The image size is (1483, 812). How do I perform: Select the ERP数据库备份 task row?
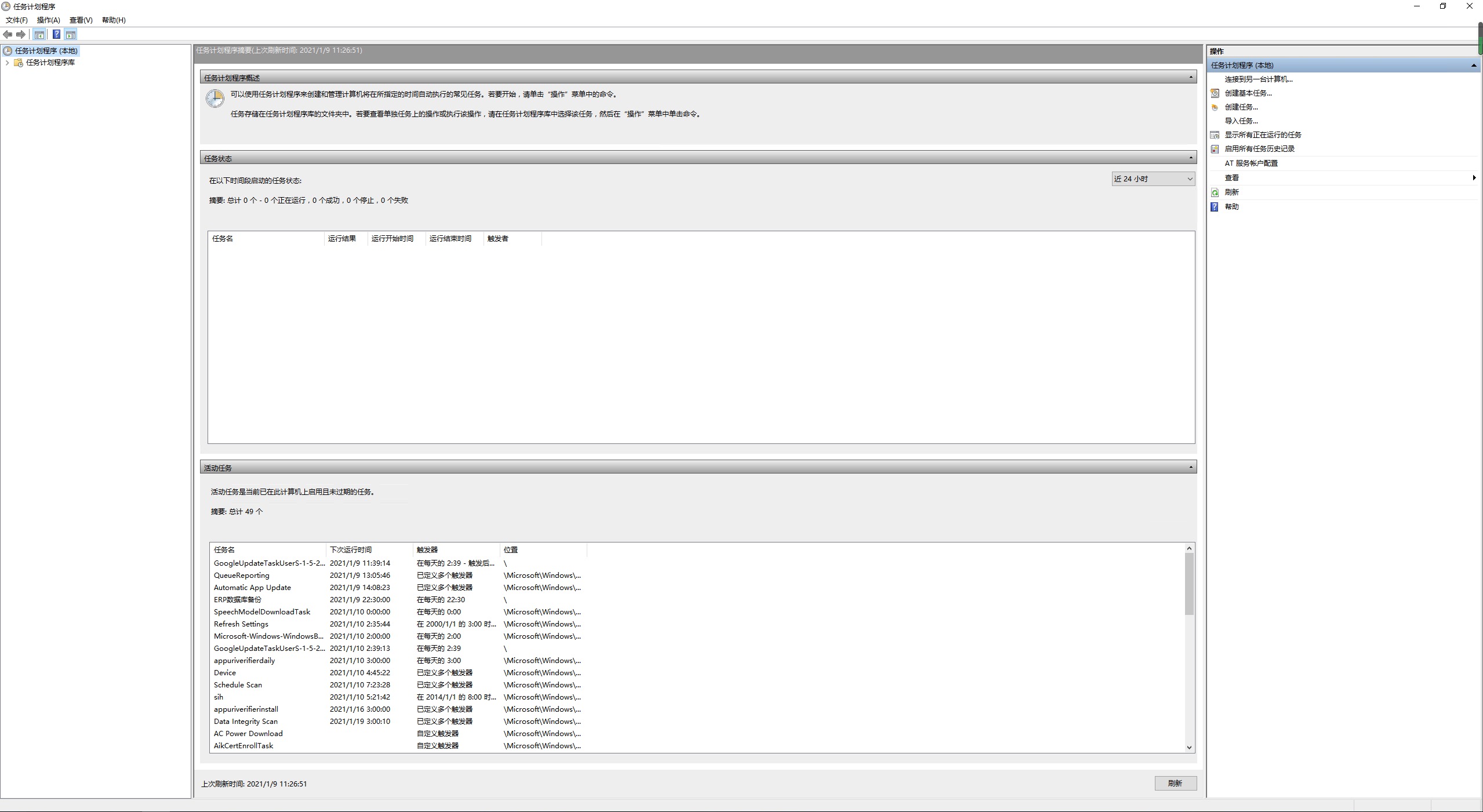point(398,600)
